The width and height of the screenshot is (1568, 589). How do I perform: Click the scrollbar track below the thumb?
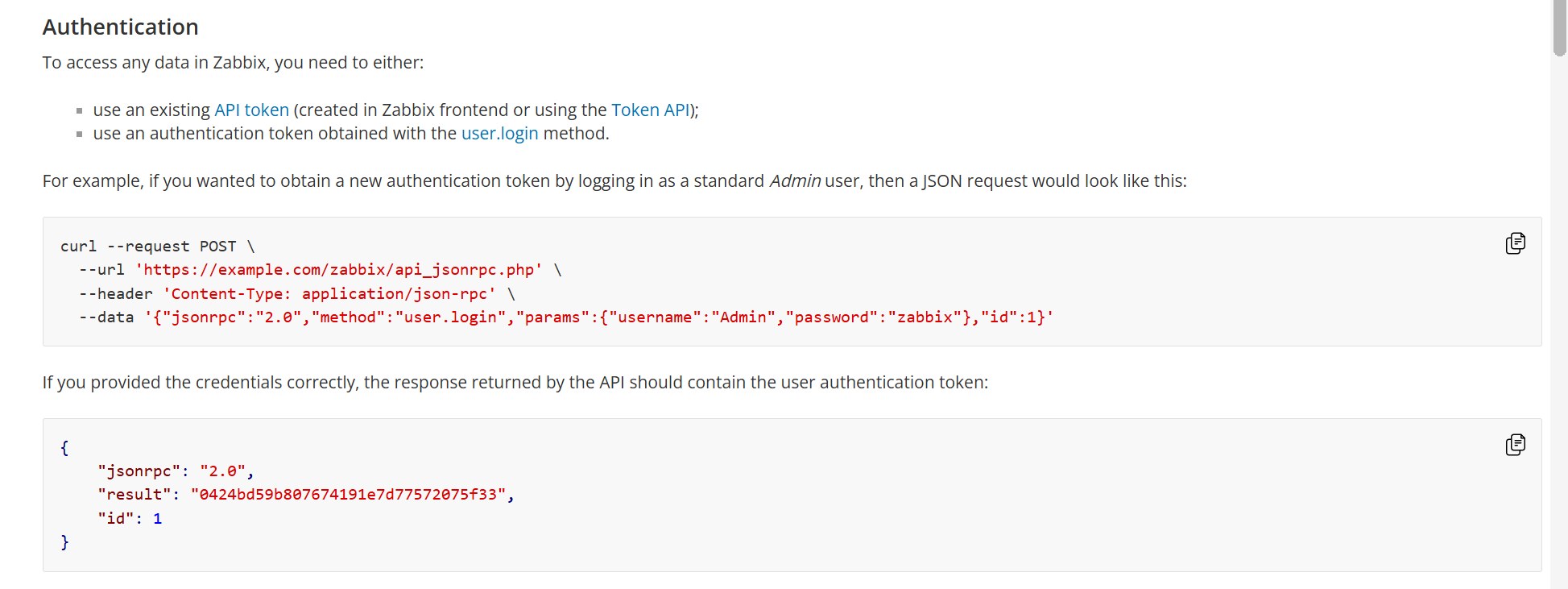[1559, 322]
